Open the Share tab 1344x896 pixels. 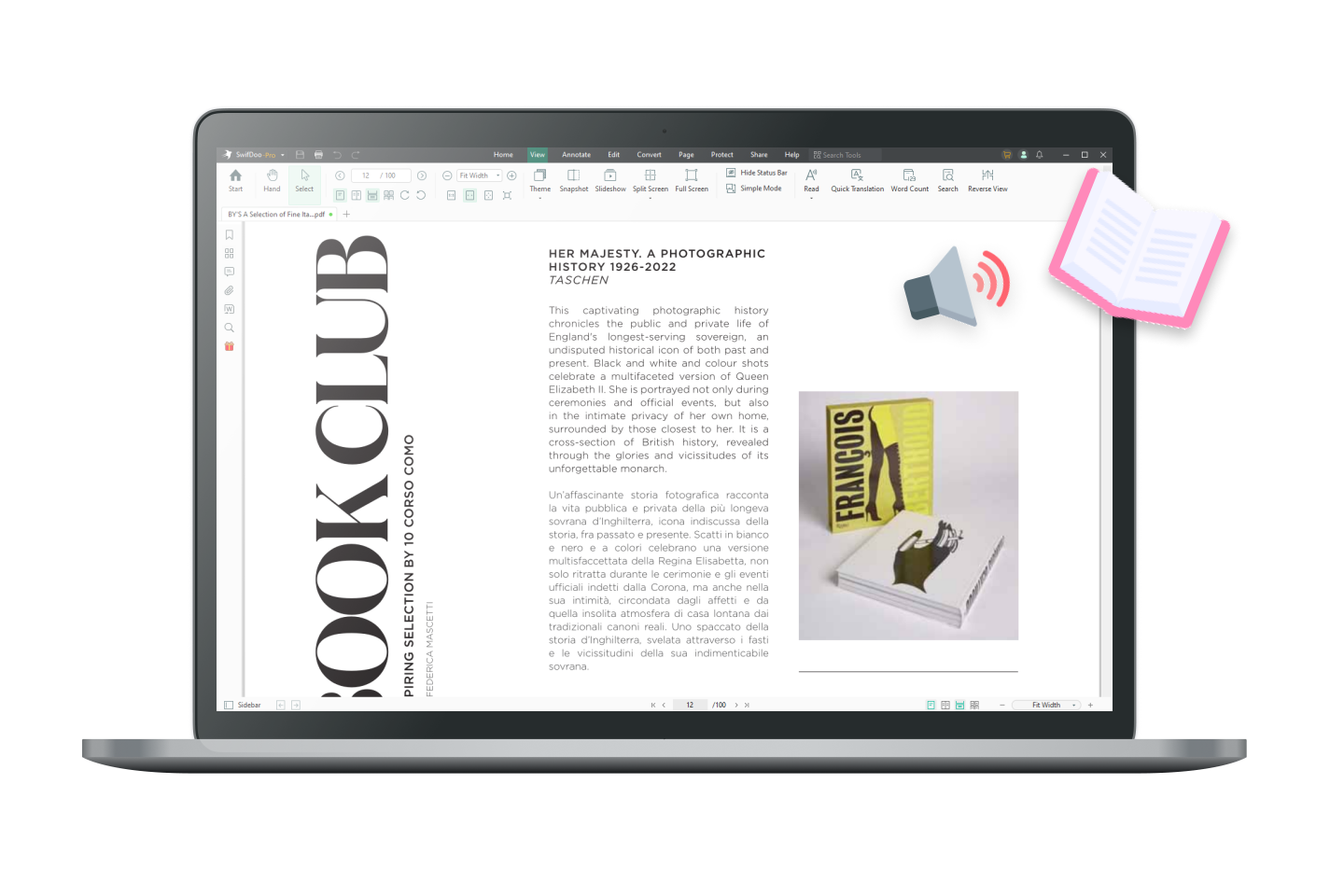point(759,155)
